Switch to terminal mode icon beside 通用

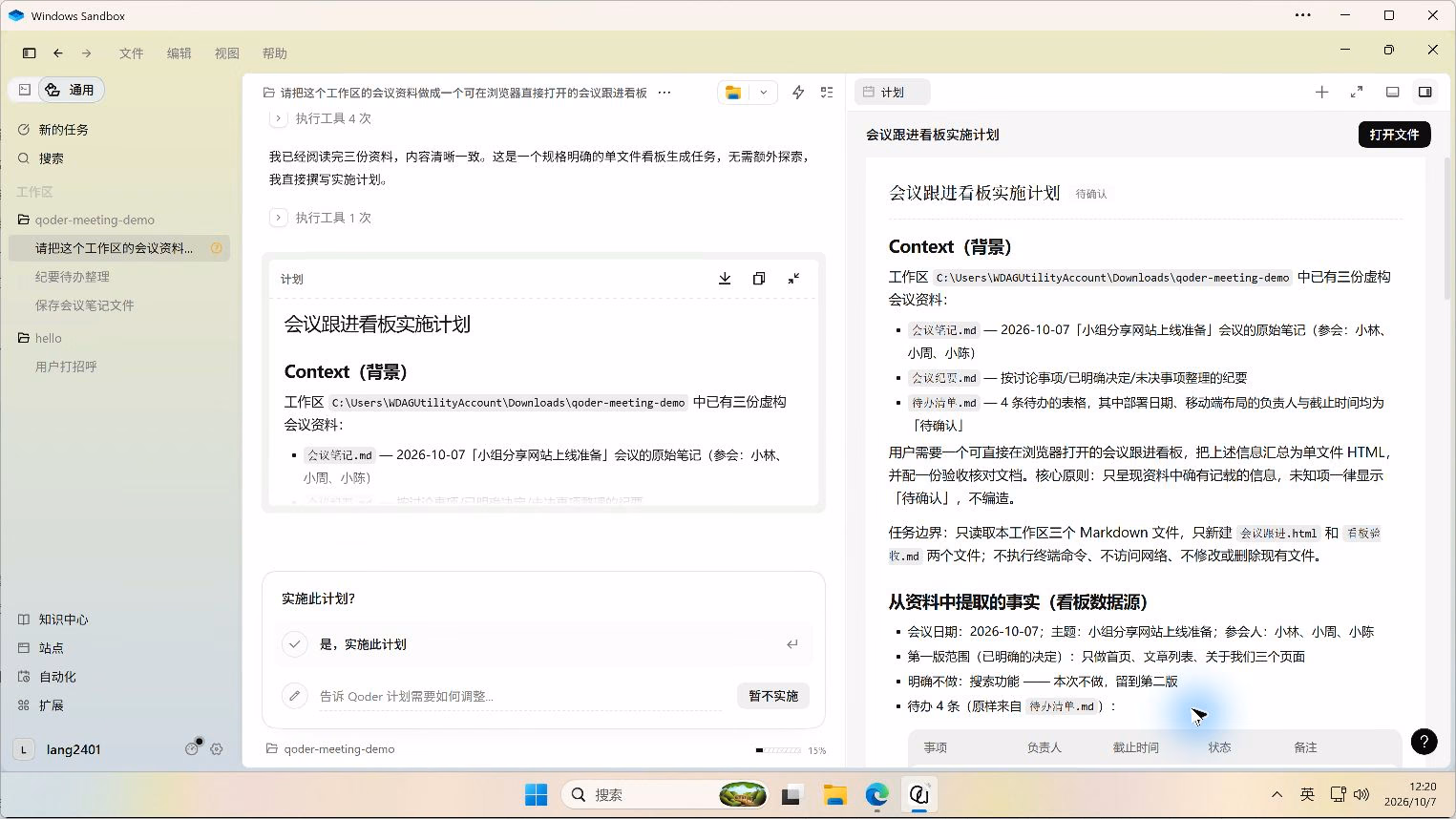(25, 90)
